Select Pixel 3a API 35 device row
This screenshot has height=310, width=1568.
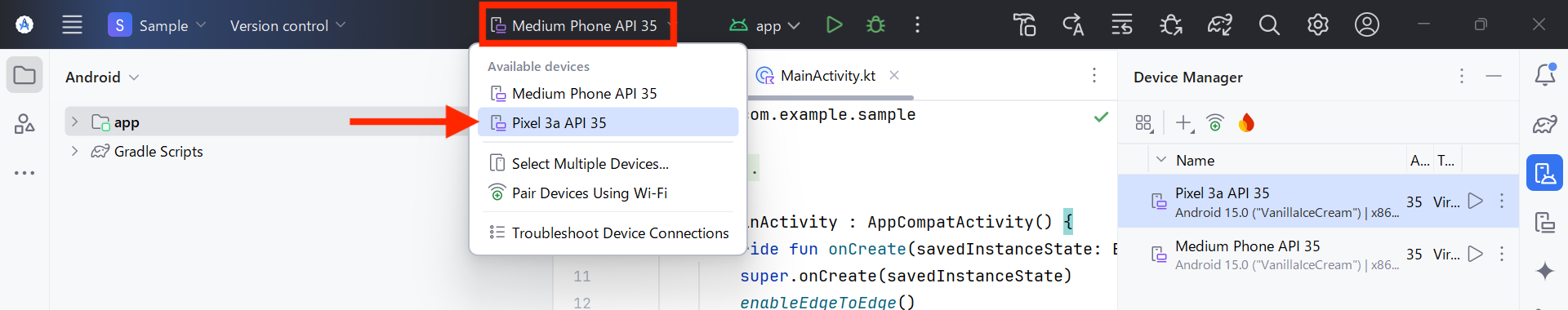pos(1318,201)
